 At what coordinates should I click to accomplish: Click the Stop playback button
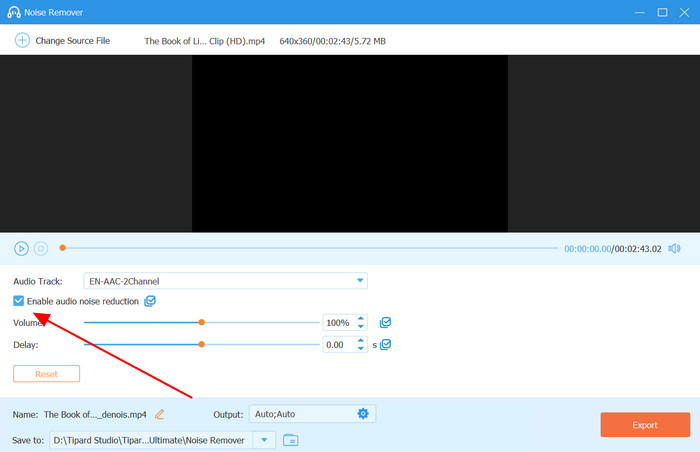tap(41, 248)
